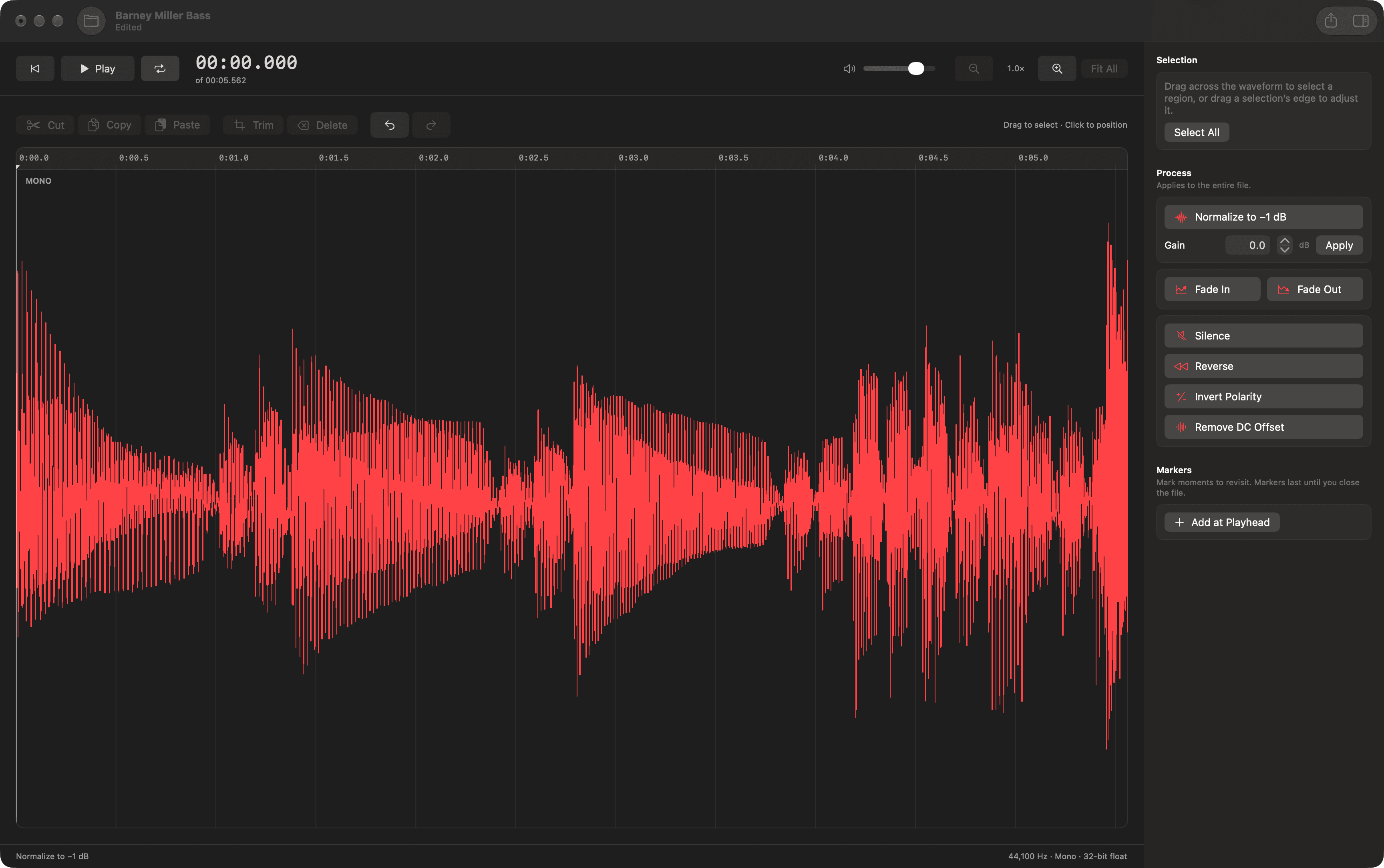Viewport: 1384px width, 868px height.
Task: Zoom in the waveform
Action: tap(1057, 69)
